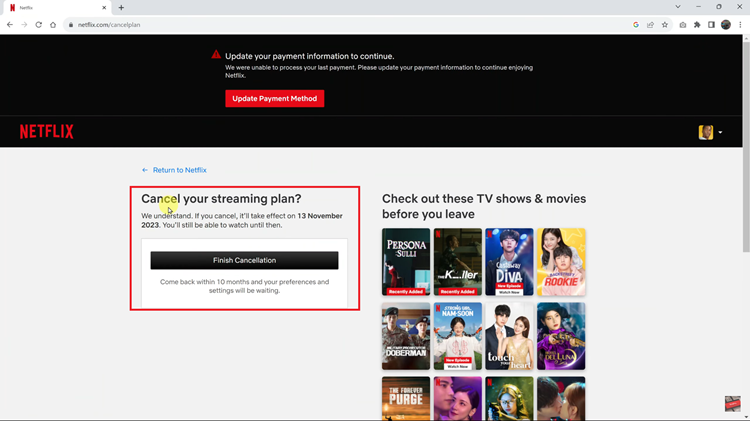Open the Chrome profile avatar

click(x=726, y=25)
